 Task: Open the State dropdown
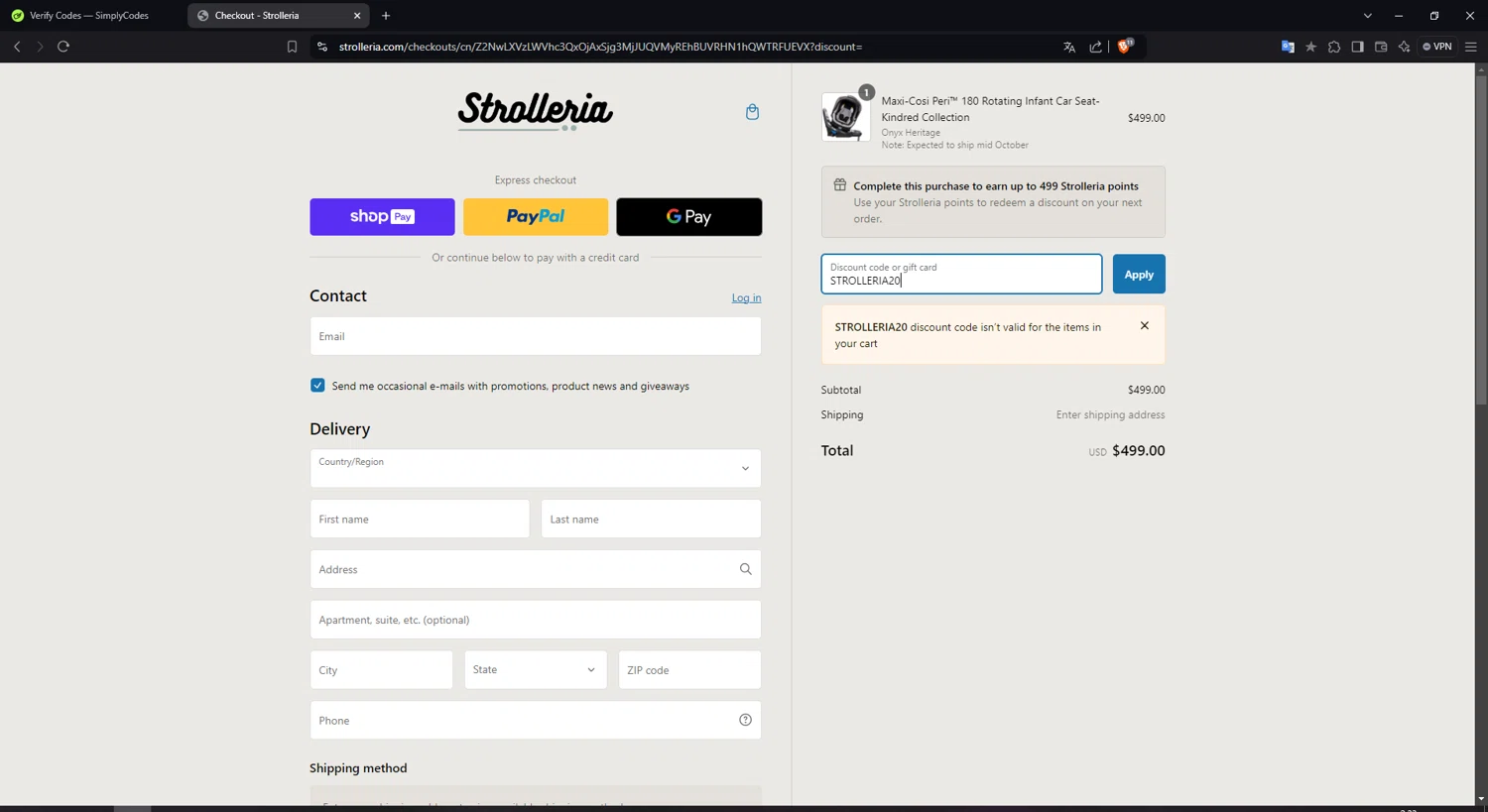(536, 670)
